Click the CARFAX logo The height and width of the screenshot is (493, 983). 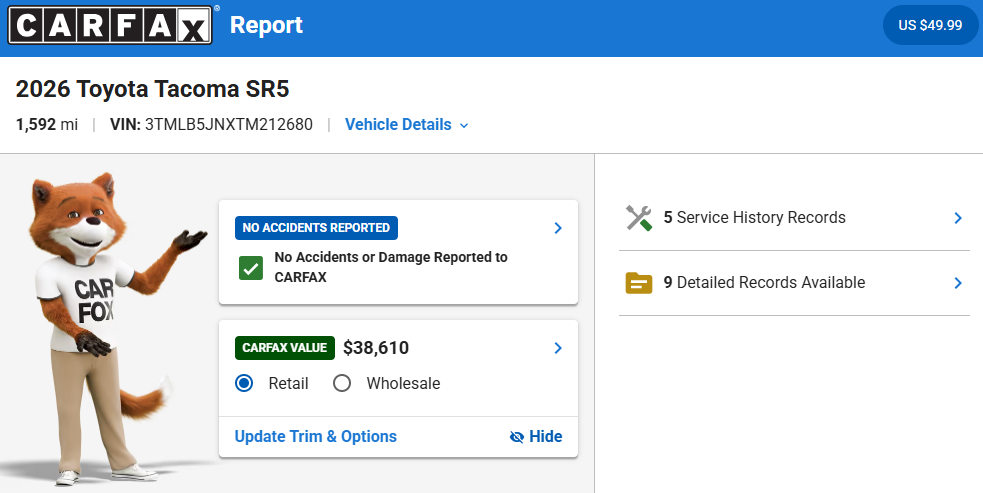(x=110, y=25)
